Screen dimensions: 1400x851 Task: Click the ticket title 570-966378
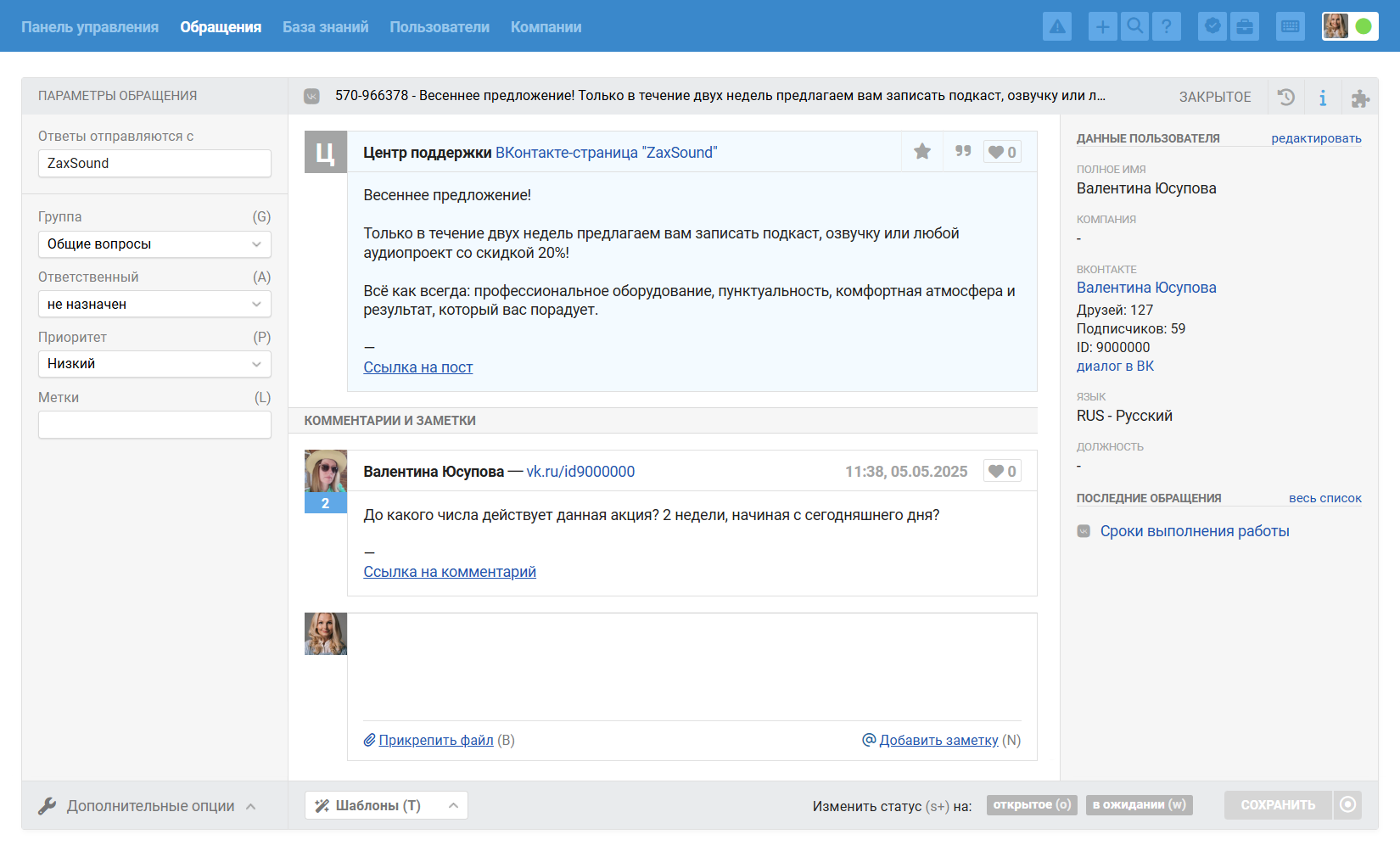(720, 96)
